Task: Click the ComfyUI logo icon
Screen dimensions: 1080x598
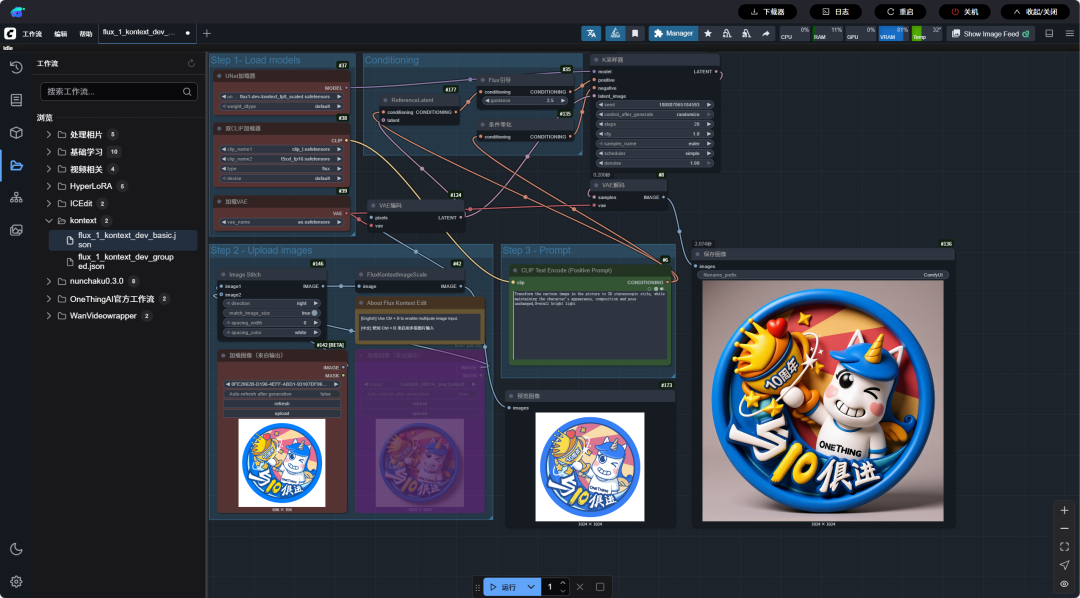Action: point(10,33)
